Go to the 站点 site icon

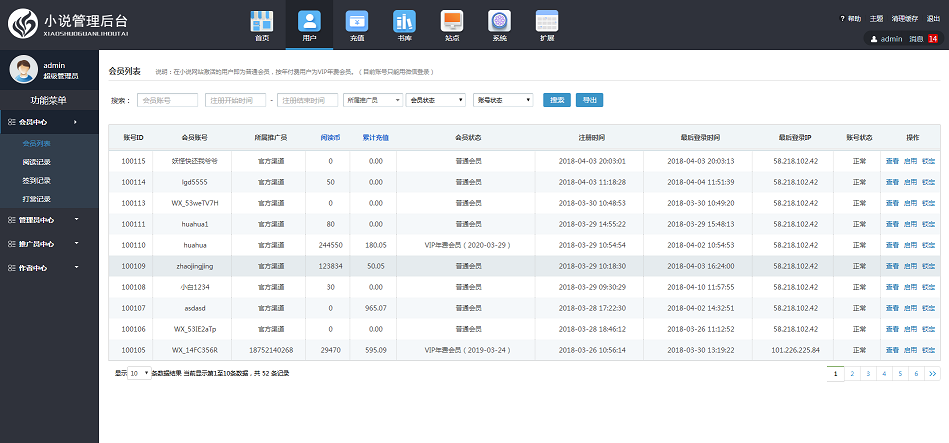click(x=452, y=23)
